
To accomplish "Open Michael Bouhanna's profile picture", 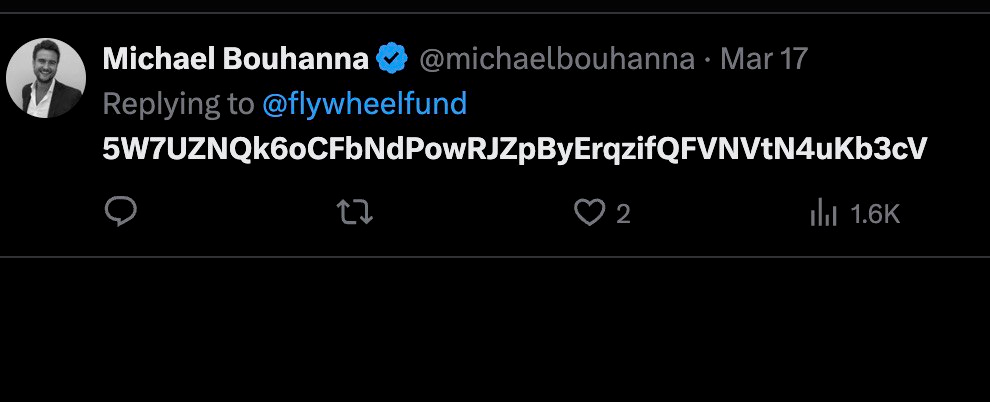I will click(x=46, y=78).
